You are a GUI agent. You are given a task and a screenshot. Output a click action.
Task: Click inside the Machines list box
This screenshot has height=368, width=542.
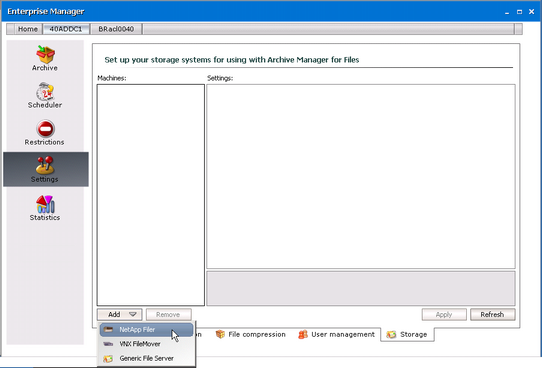(x=151, y=195)
